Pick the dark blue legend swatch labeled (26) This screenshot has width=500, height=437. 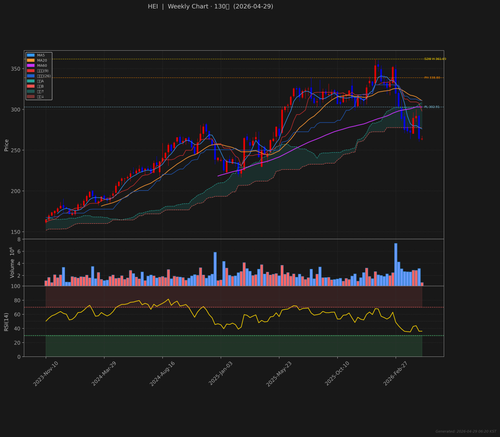(31, 76)
